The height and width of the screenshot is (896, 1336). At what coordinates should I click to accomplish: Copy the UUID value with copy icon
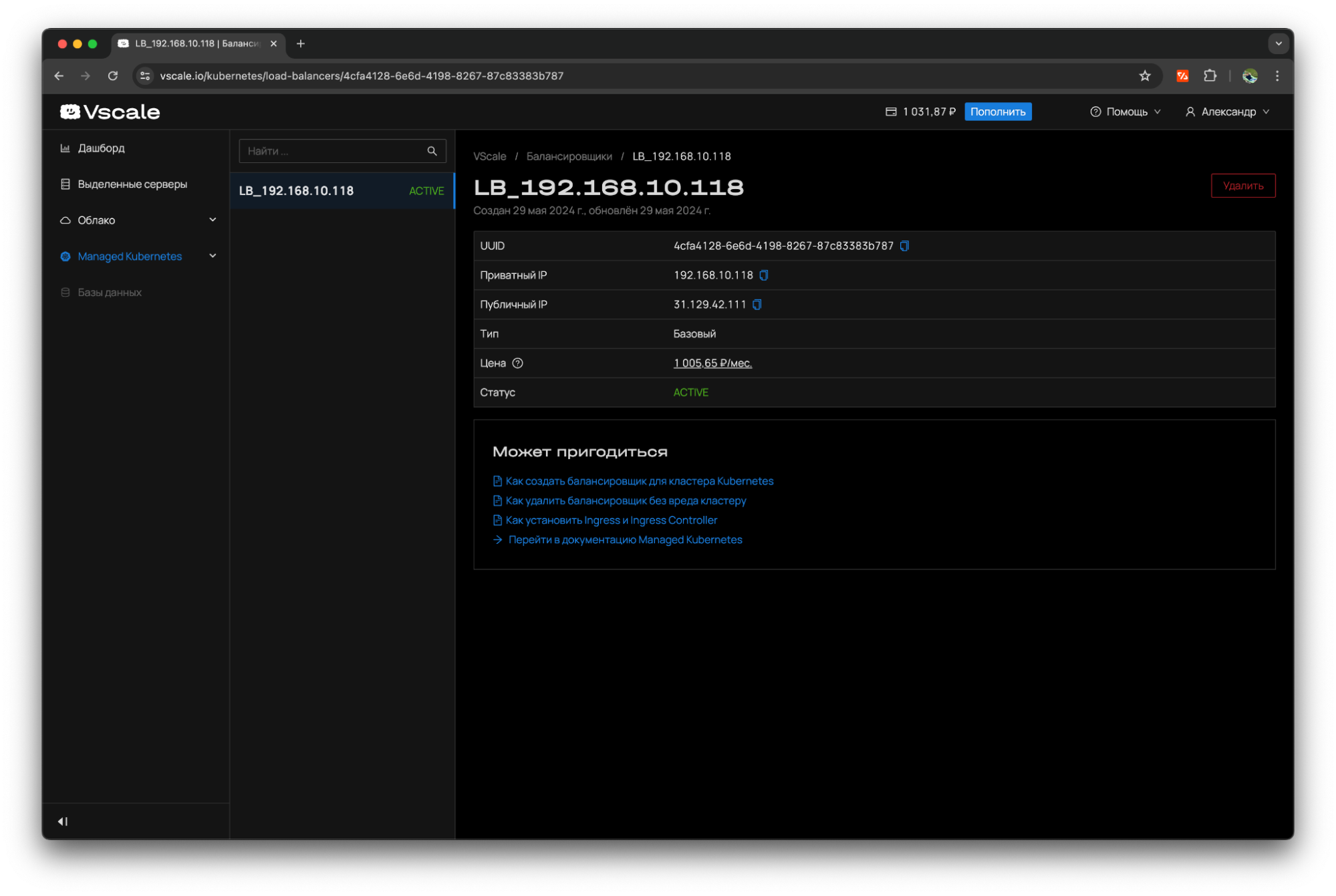click(x=904, y=246)
